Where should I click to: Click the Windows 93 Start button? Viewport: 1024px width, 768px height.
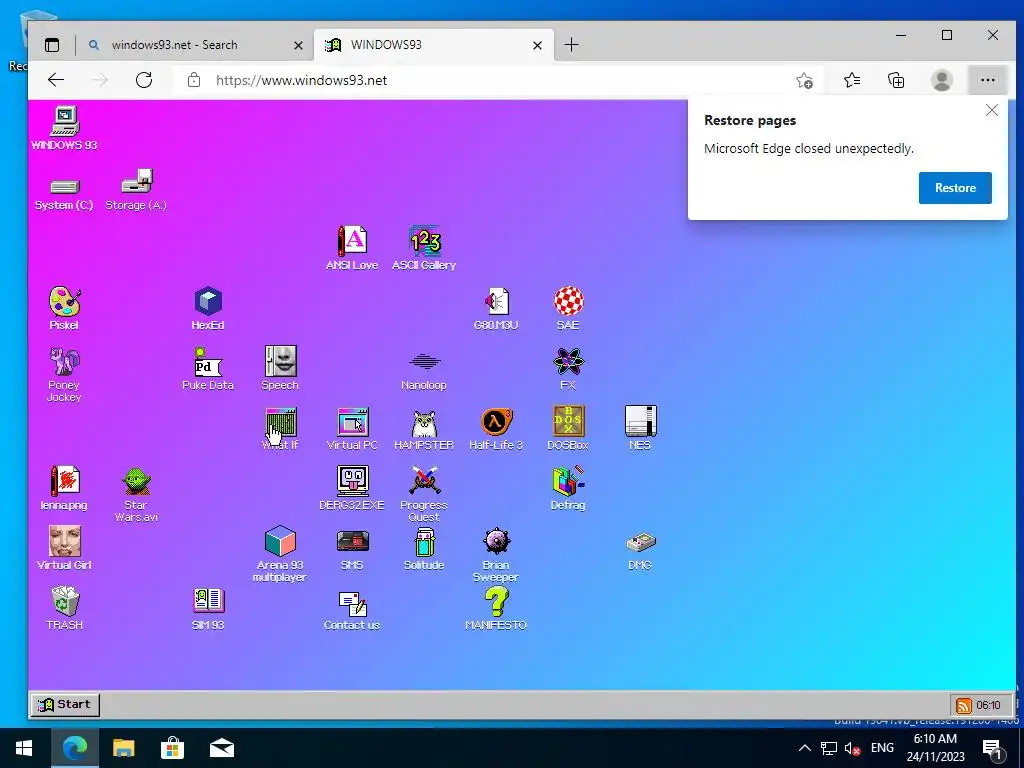pyautogui.click(x=65, y=705)
